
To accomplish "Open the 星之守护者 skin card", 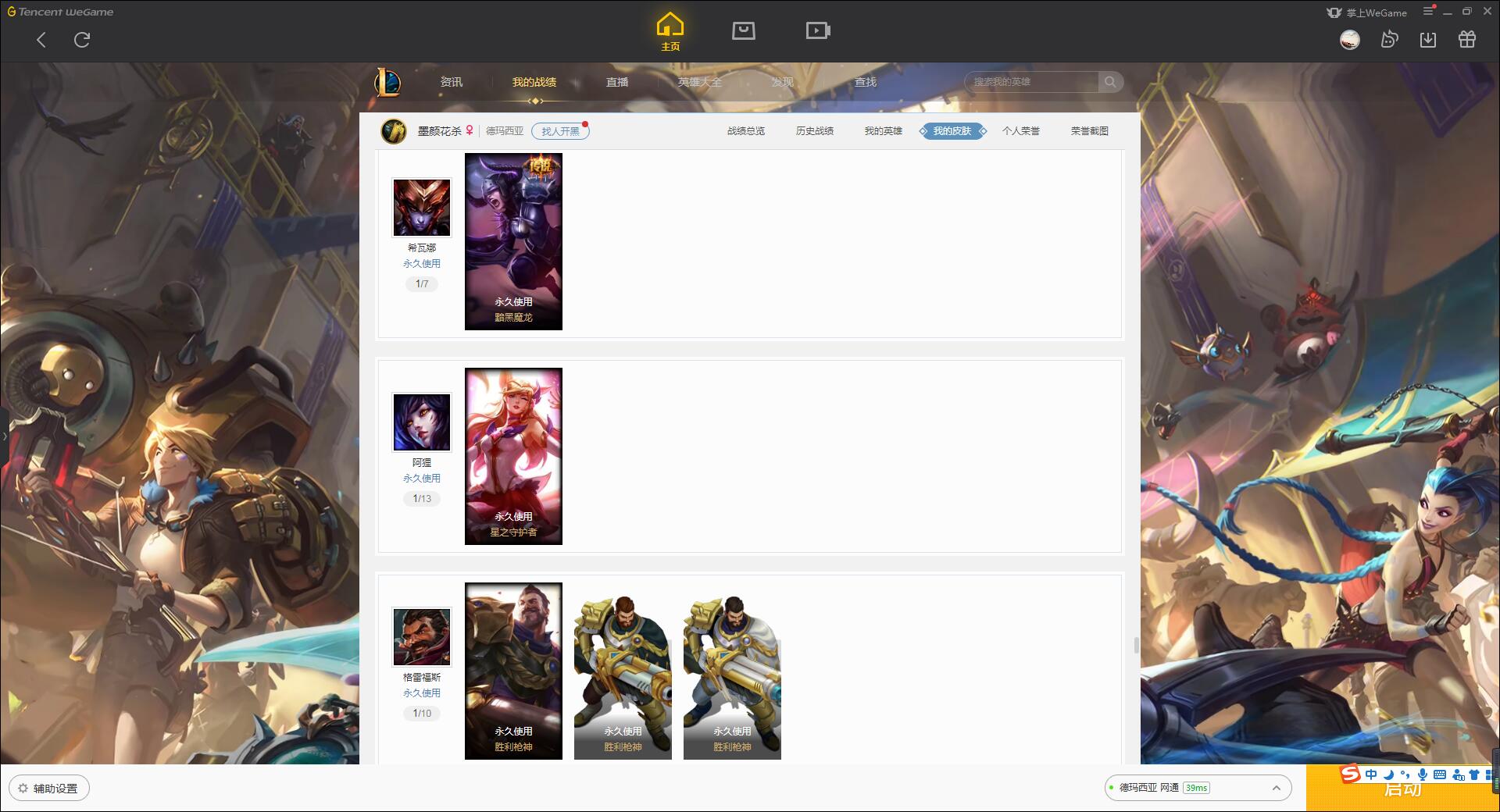I will [x=513, y=456].
